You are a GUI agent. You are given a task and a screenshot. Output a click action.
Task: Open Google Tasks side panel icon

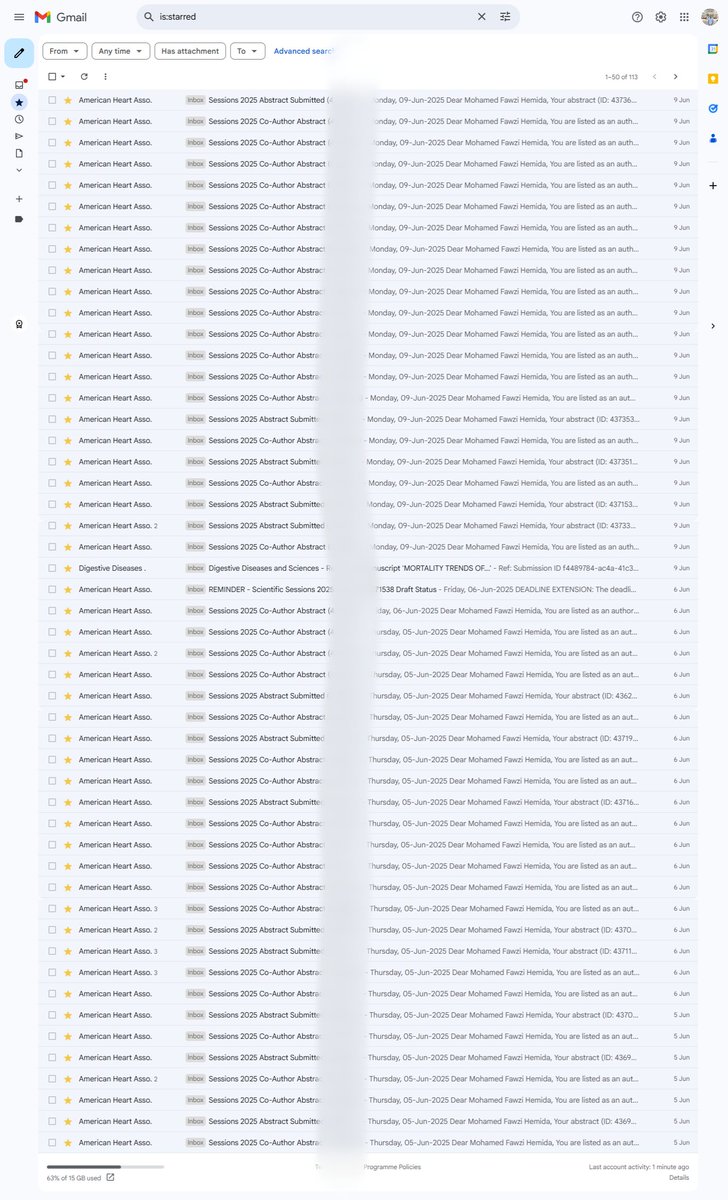tap(712, 108)
